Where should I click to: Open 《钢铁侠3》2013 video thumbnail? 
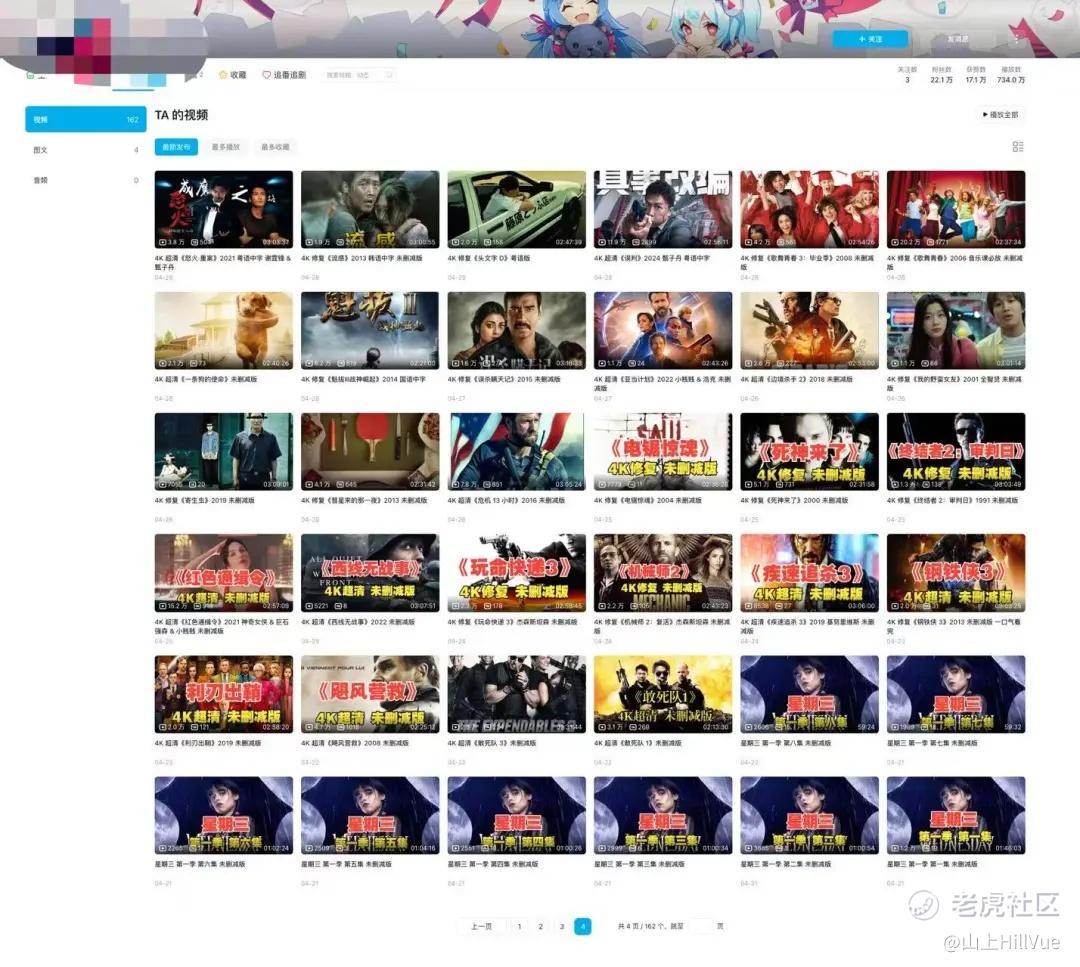(x=956, y=573)
